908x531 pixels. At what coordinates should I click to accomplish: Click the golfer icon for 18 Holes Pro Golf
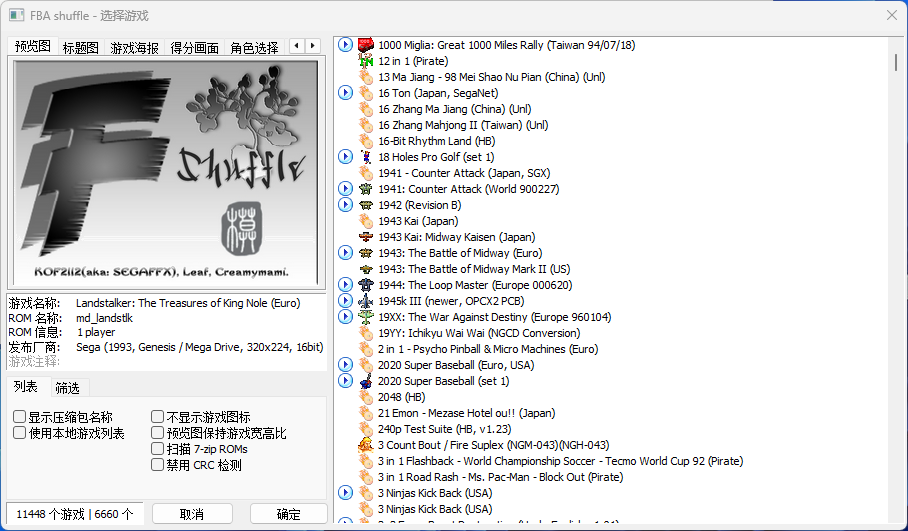point(366,157)
